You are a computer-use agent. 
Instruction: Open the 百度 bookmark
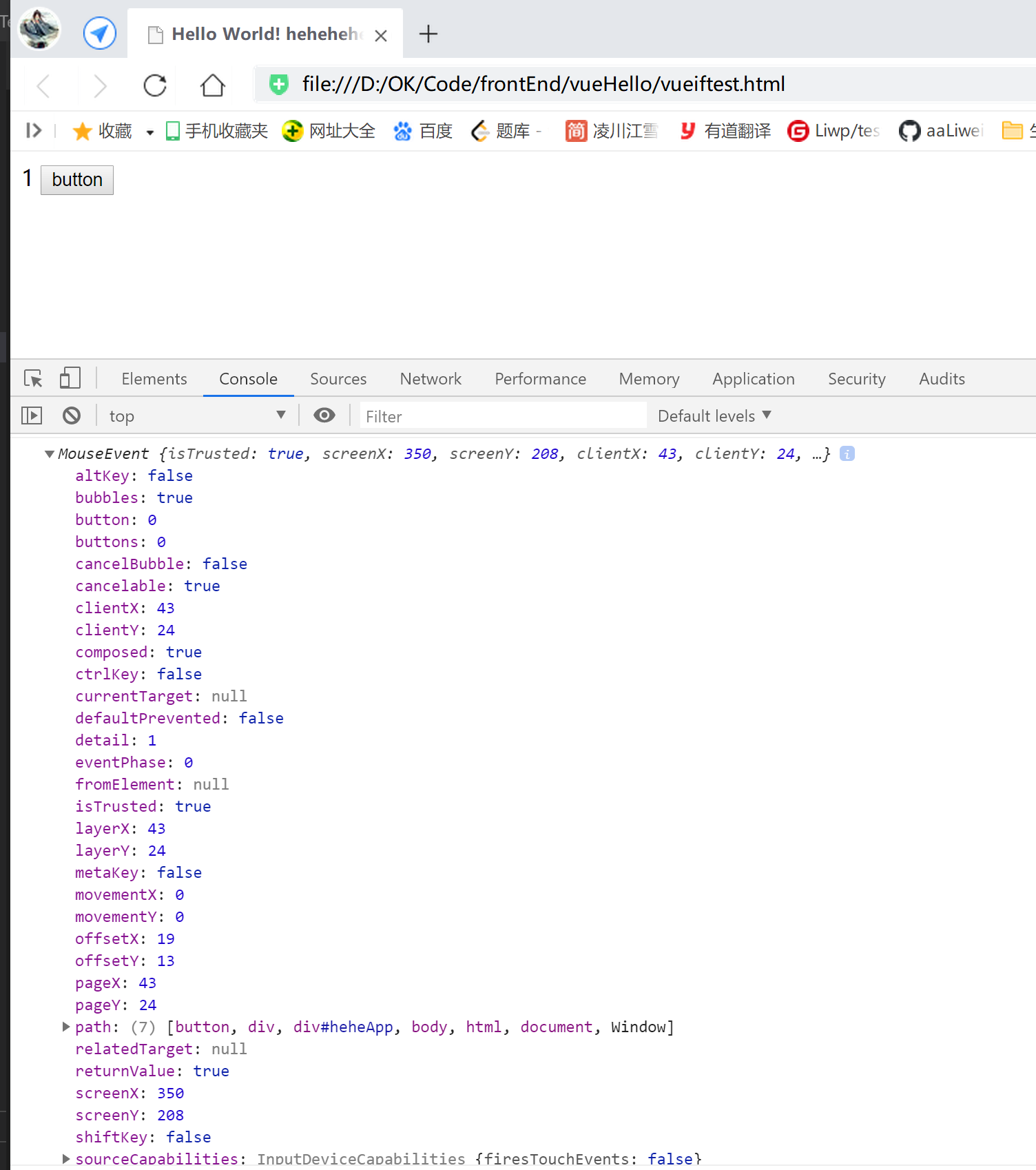tap(423, 131)
